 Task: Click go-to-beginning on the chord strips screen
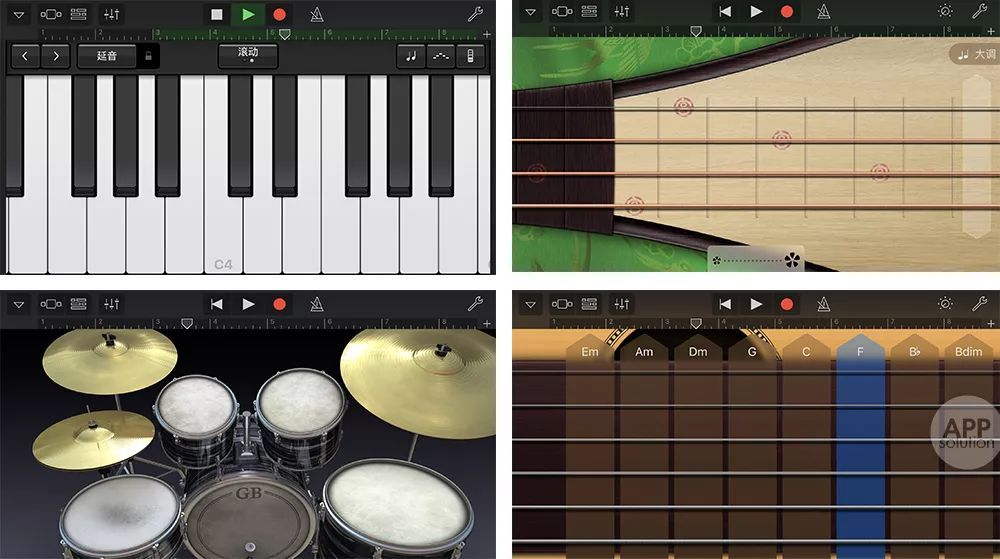tap(725, 304)
